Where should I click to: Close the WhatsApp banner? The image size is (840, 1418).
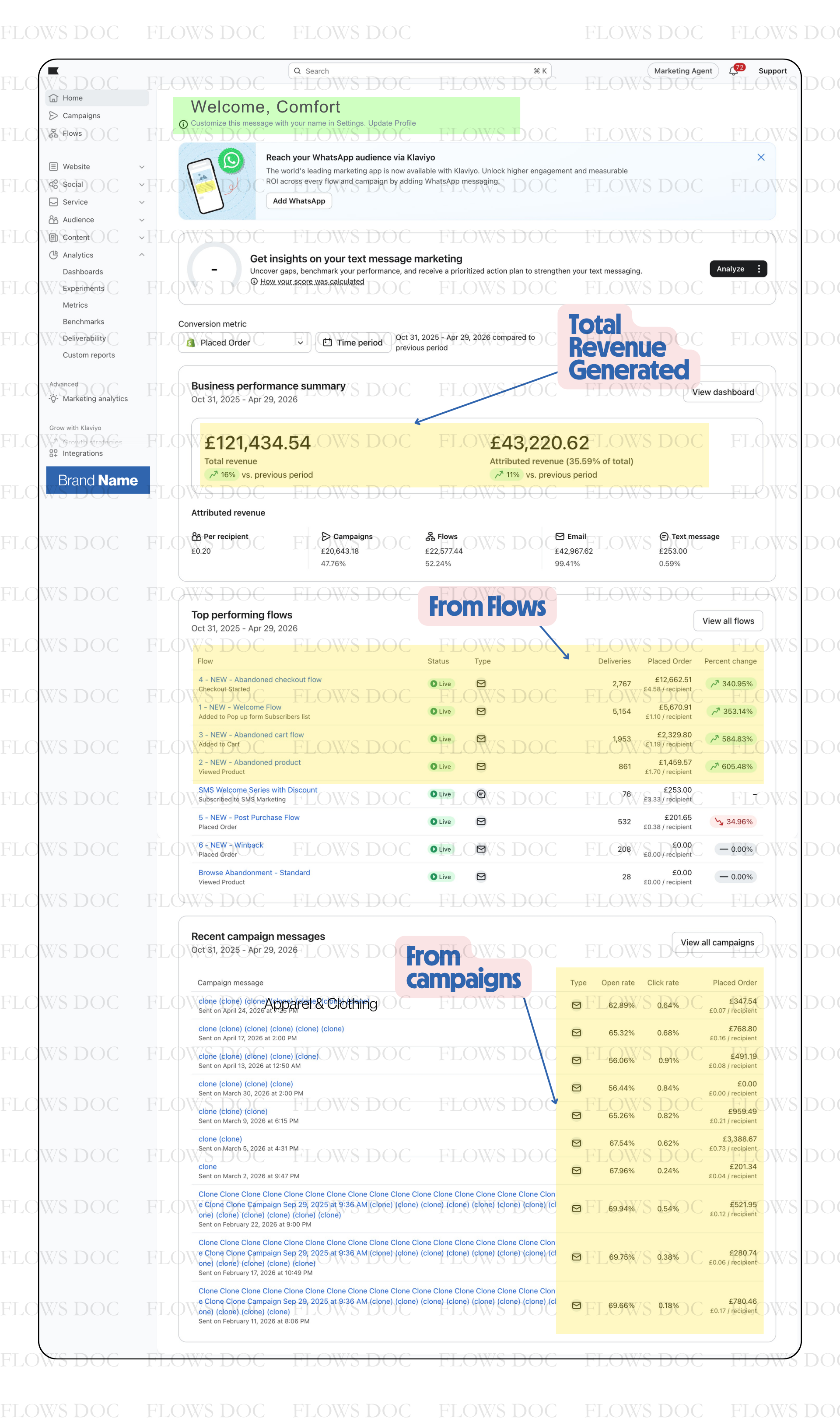tap(761, 158)
